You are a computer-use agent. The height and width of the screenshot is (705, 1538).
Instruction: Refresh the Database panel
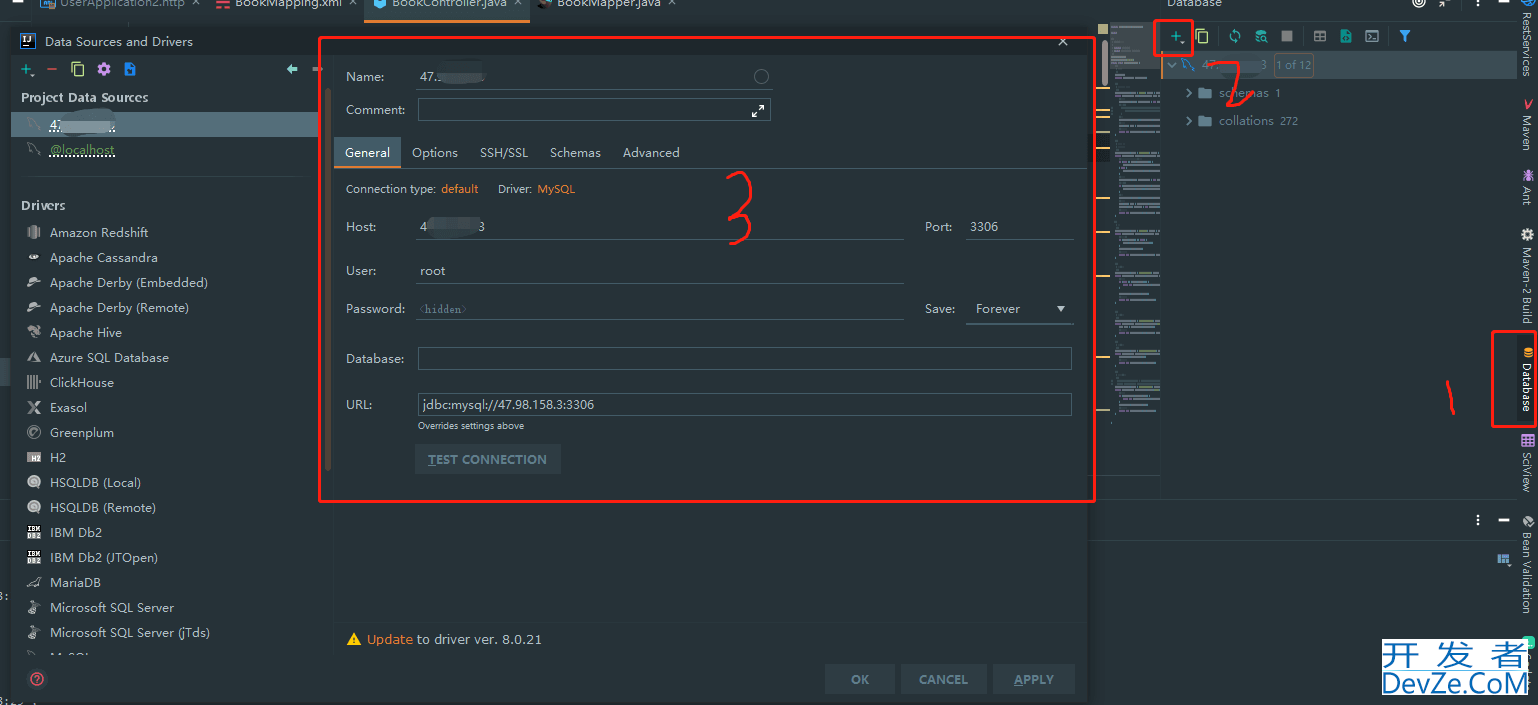pos(1235,36)
